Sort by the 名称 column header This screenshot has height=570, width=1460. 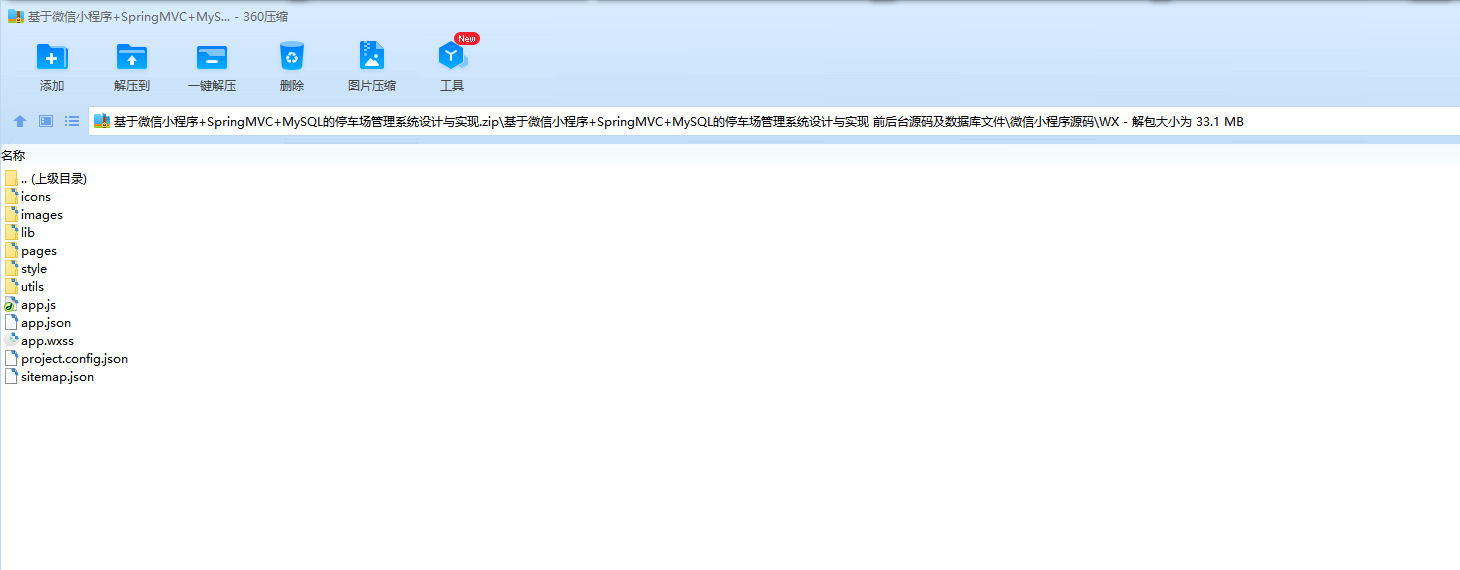(x=13, y=156)
